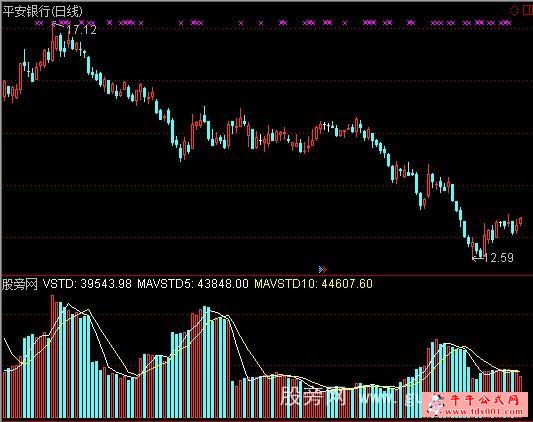The width and height of the screenshot is (533, 422).
Task: Click the 12.59 low price label
Action: 498,257
